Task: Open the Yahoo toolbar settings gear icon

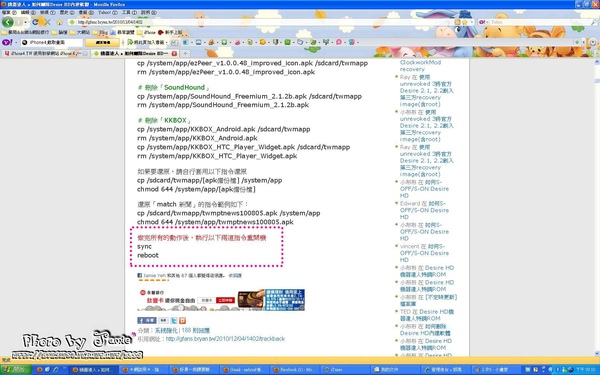Action: pyautogui.click(x=593, y=42)
